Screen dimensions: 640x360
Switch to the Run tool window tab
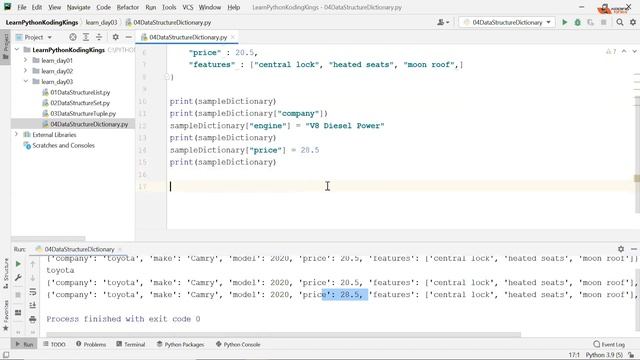[x=24, y=344]
